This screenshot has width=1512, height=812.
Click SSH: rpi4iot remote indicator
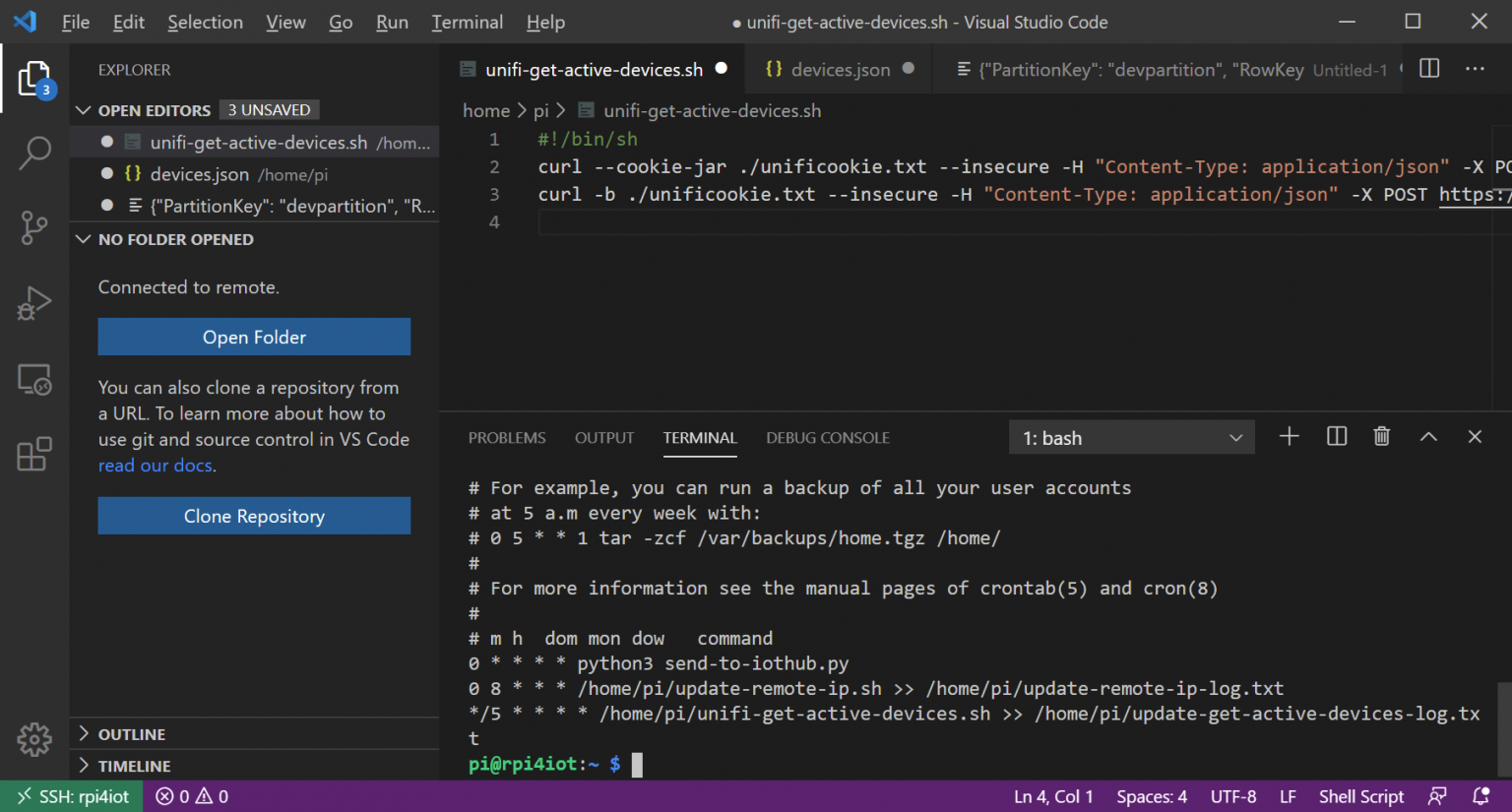(73, 796)
